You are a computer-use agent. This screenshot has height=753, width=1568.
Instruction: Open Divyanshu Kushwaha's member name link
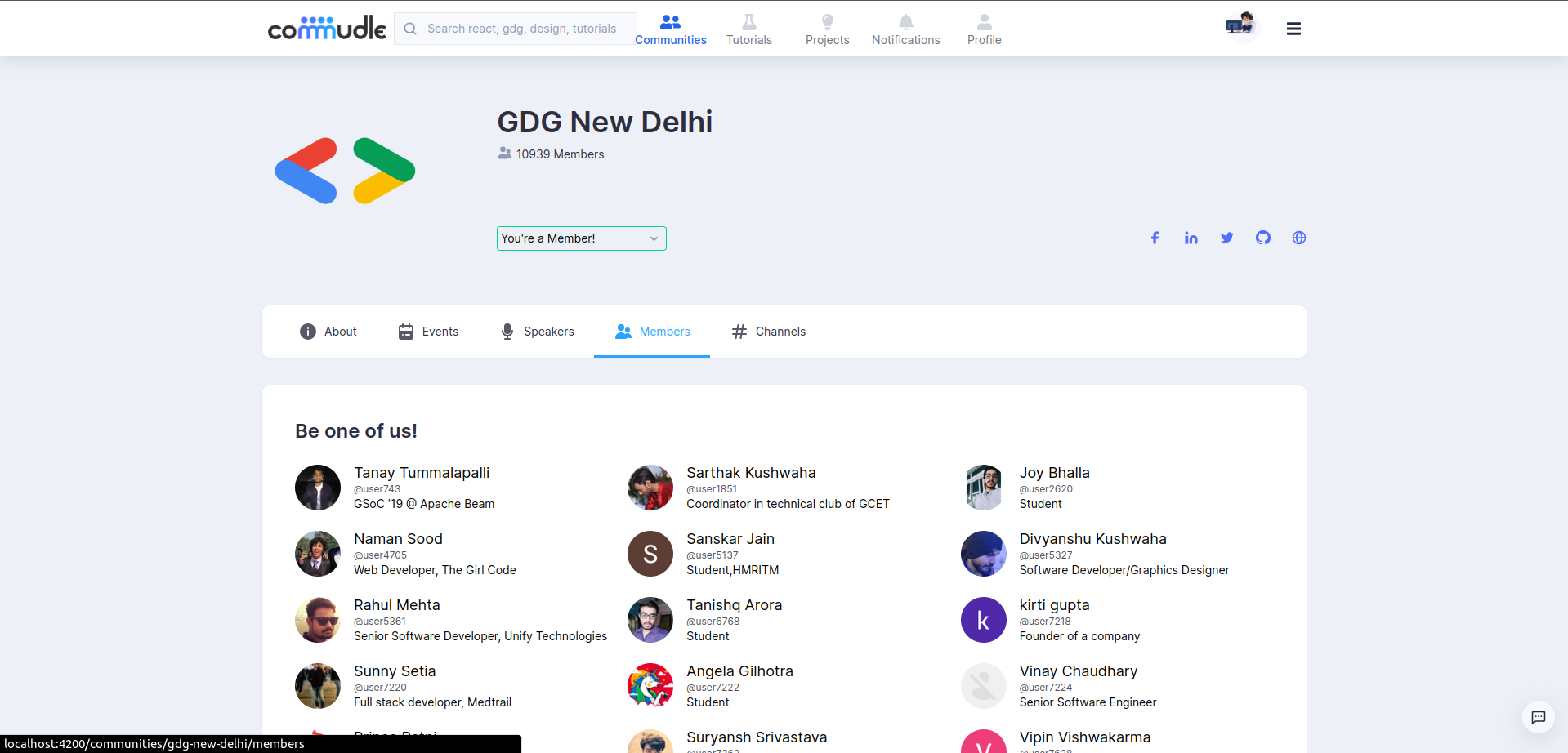[1092, 539]
